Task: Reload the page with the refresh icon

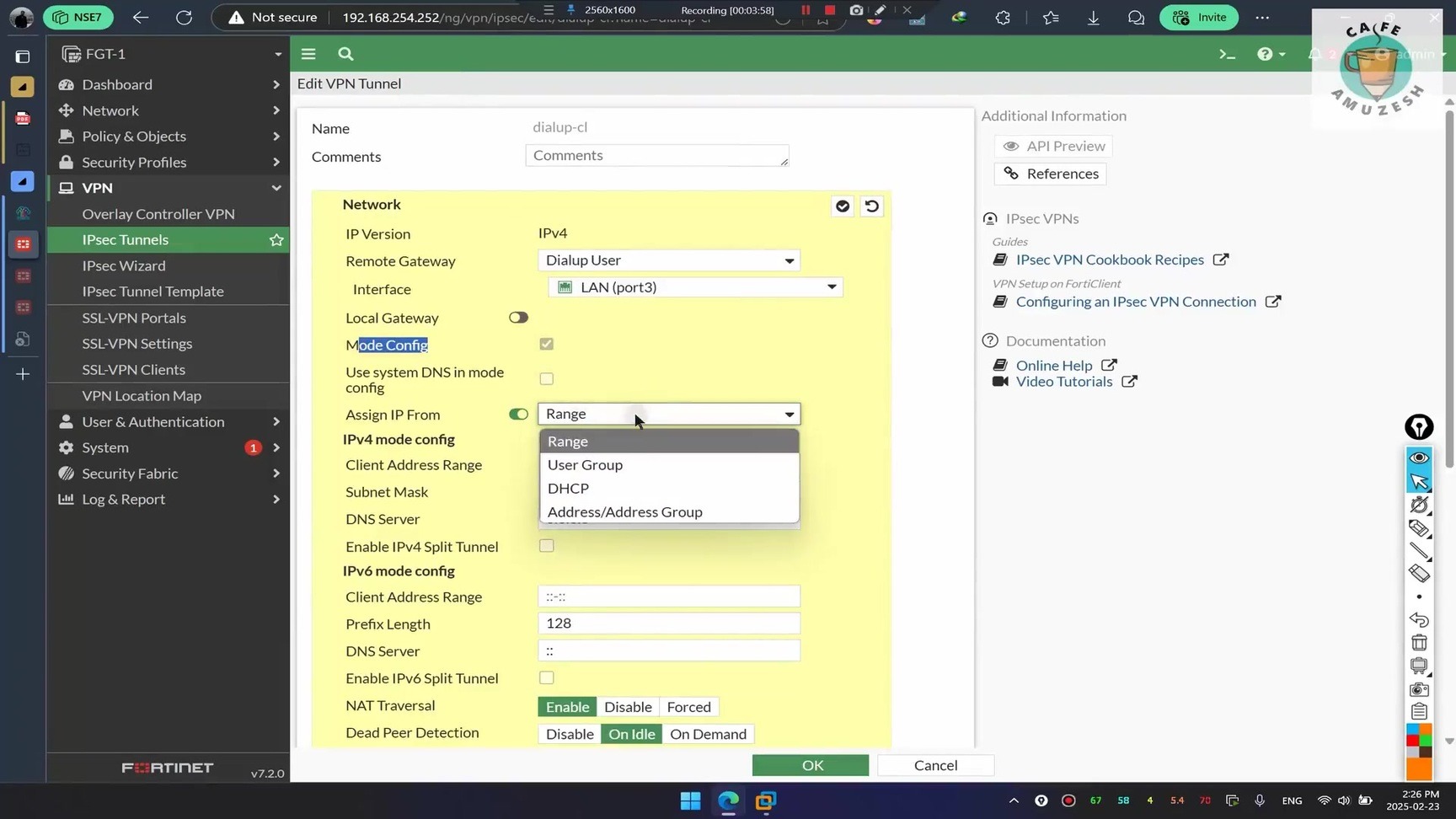Action: [x=184, y=17]
